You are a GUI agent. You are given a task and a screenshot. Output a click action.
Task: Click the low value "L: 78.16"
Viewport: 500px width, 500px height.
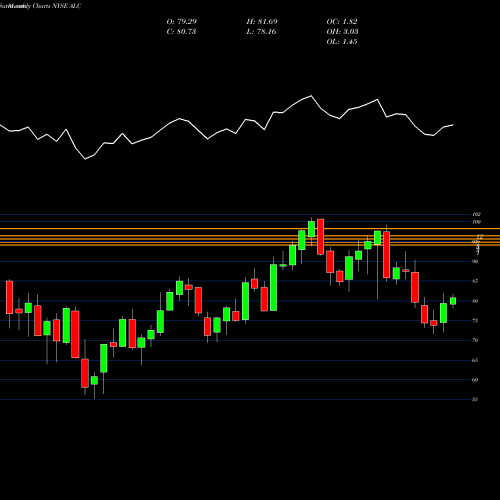point(261,32)
